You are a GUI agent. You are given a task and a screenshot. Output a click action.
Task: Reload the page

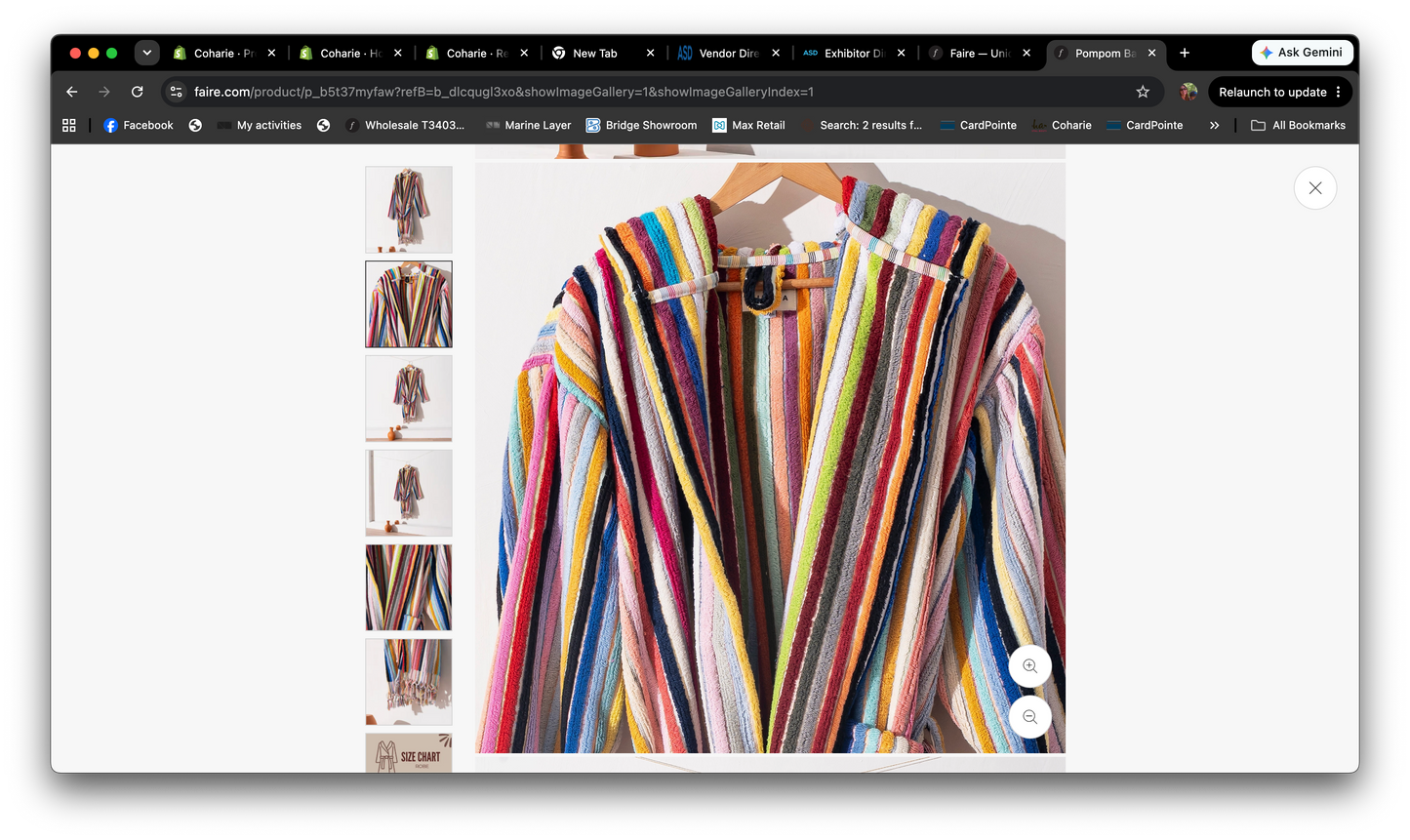[x=138, y=92]
